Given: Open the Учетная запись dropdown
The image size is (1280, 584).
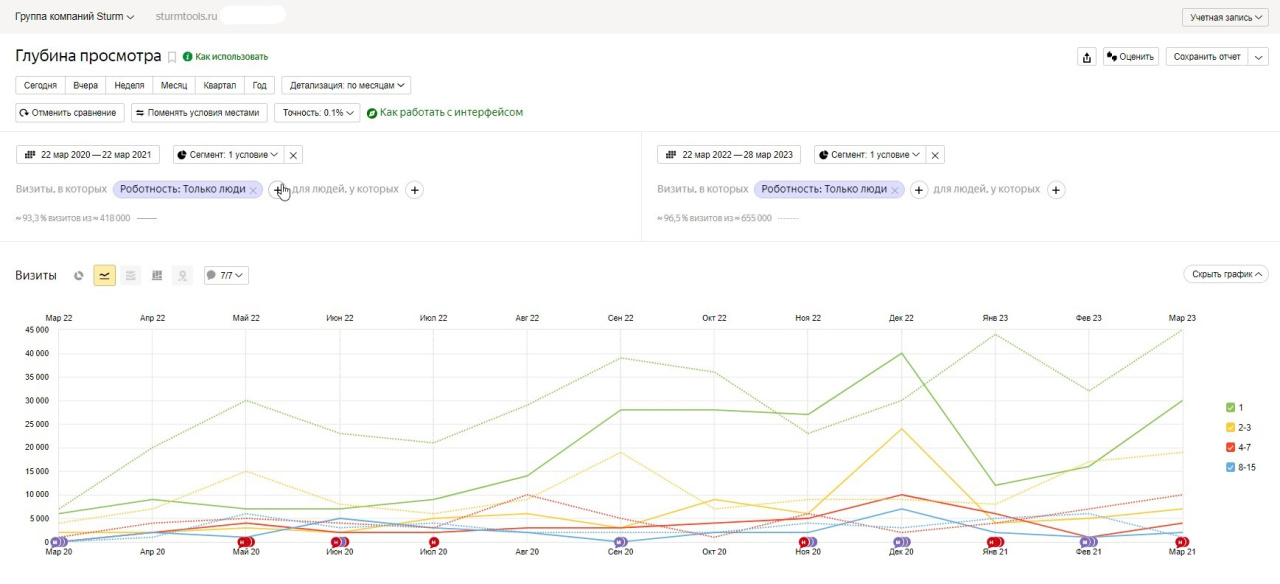Looking at the screenshot, I should 1225,17.
